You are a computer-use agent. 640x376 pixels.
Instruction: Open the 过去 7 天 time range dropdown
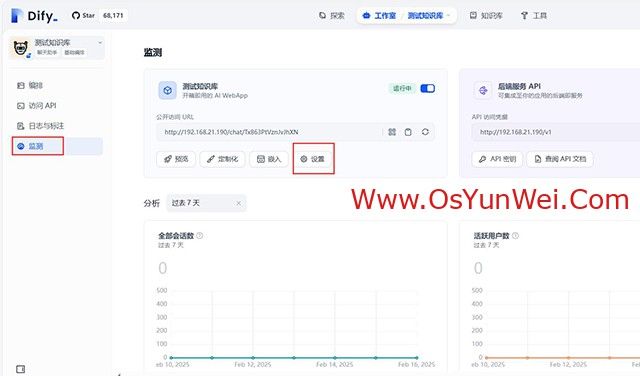[x=206, y=203]
